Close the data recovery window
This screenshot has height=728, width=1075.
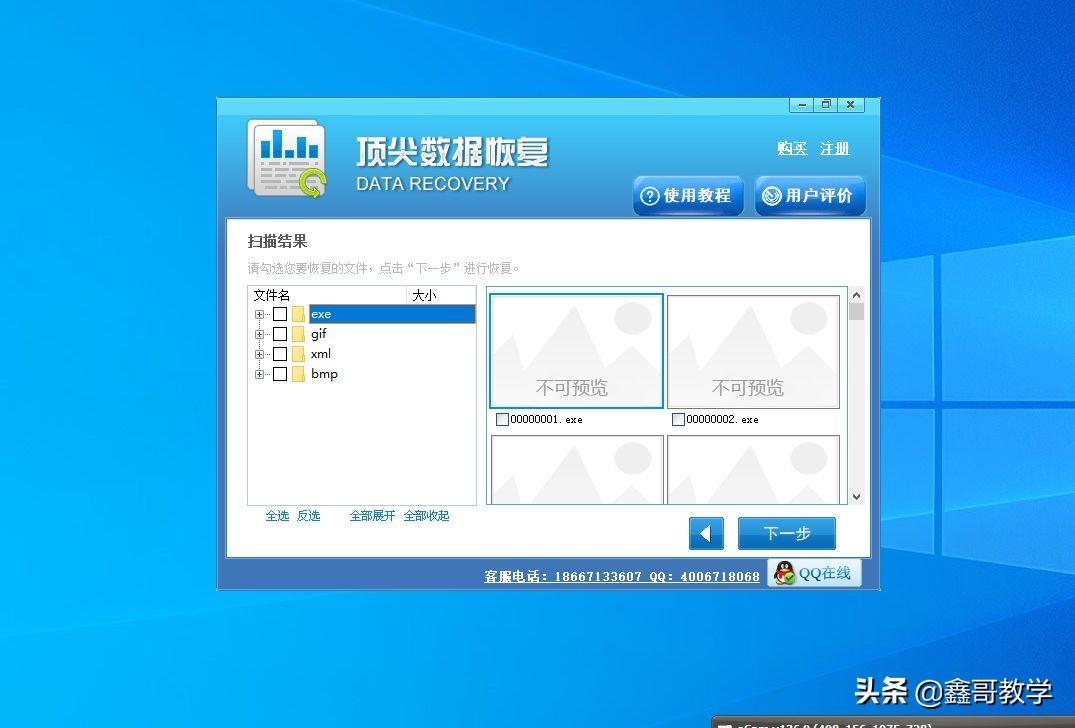(x=851, y=105)
